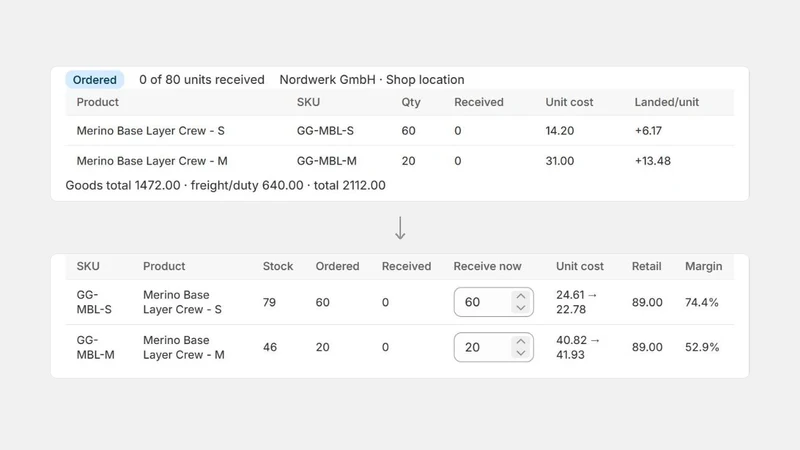Select the GG-MBL-M SKU in the order table
The height and width of the screenshot is (450, 800).
327,161
